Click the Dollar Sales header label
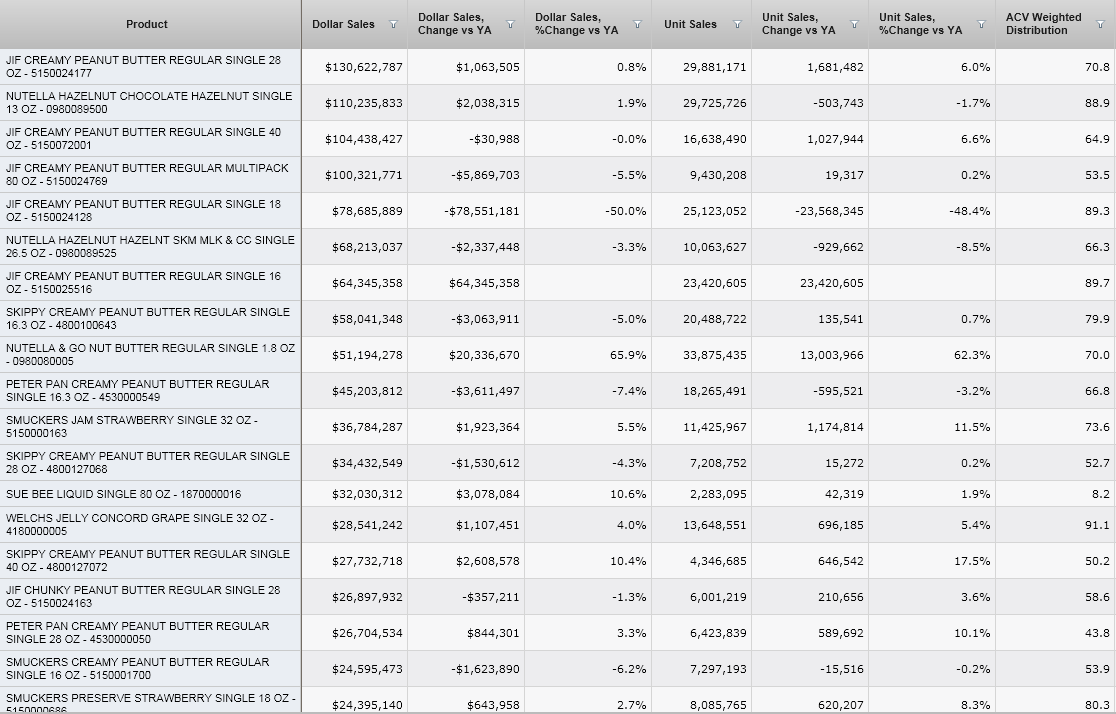This screenshot has height=714, width=1116. pos(343,24)
